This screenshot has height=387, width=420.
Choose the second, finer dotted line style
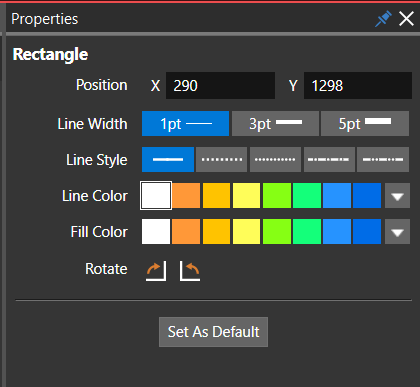click(x=275, y=159)
